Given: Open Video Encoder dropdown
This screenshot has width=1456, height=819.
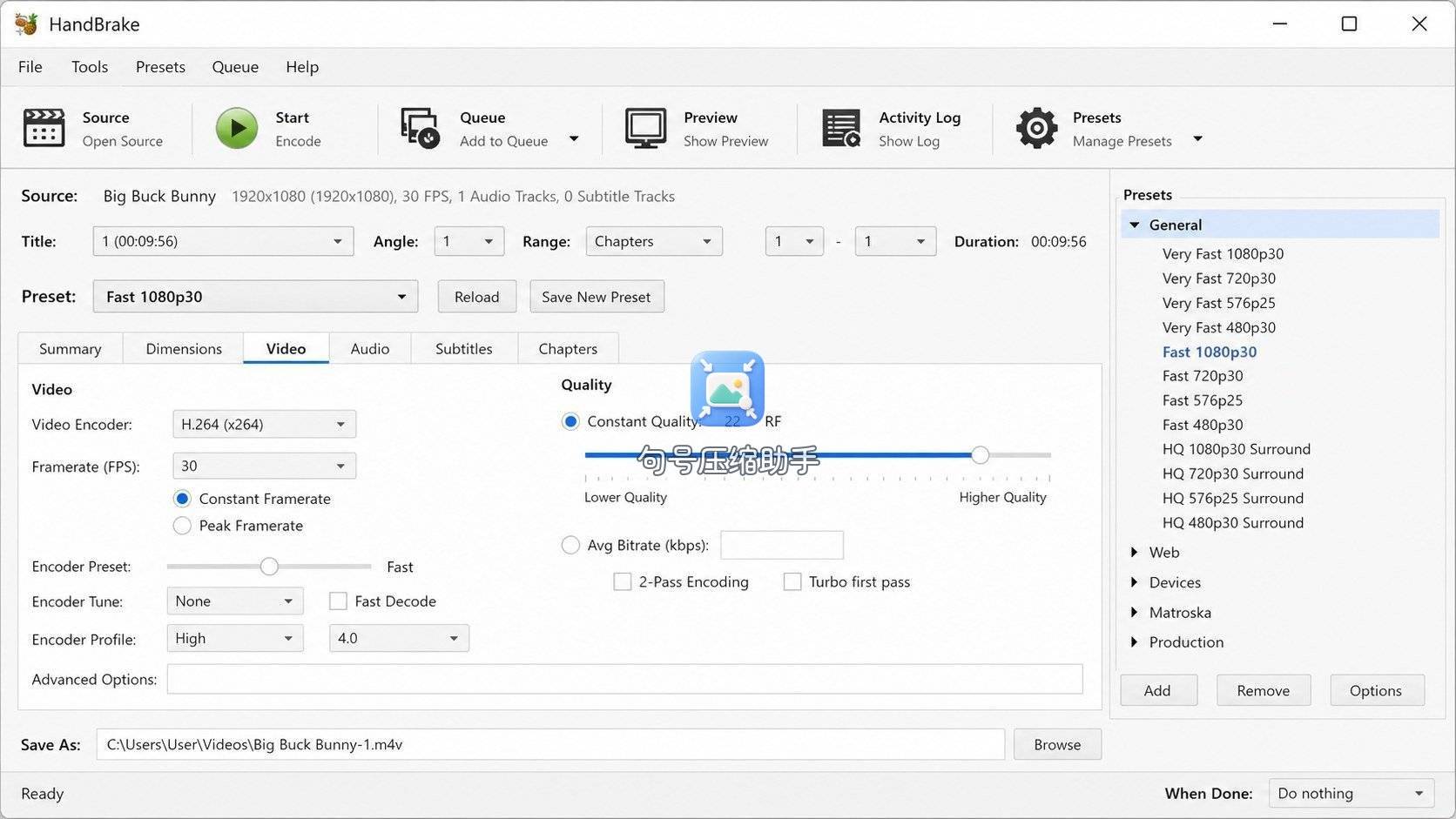Looking at the screenshot, I should [x=264, y=425].
